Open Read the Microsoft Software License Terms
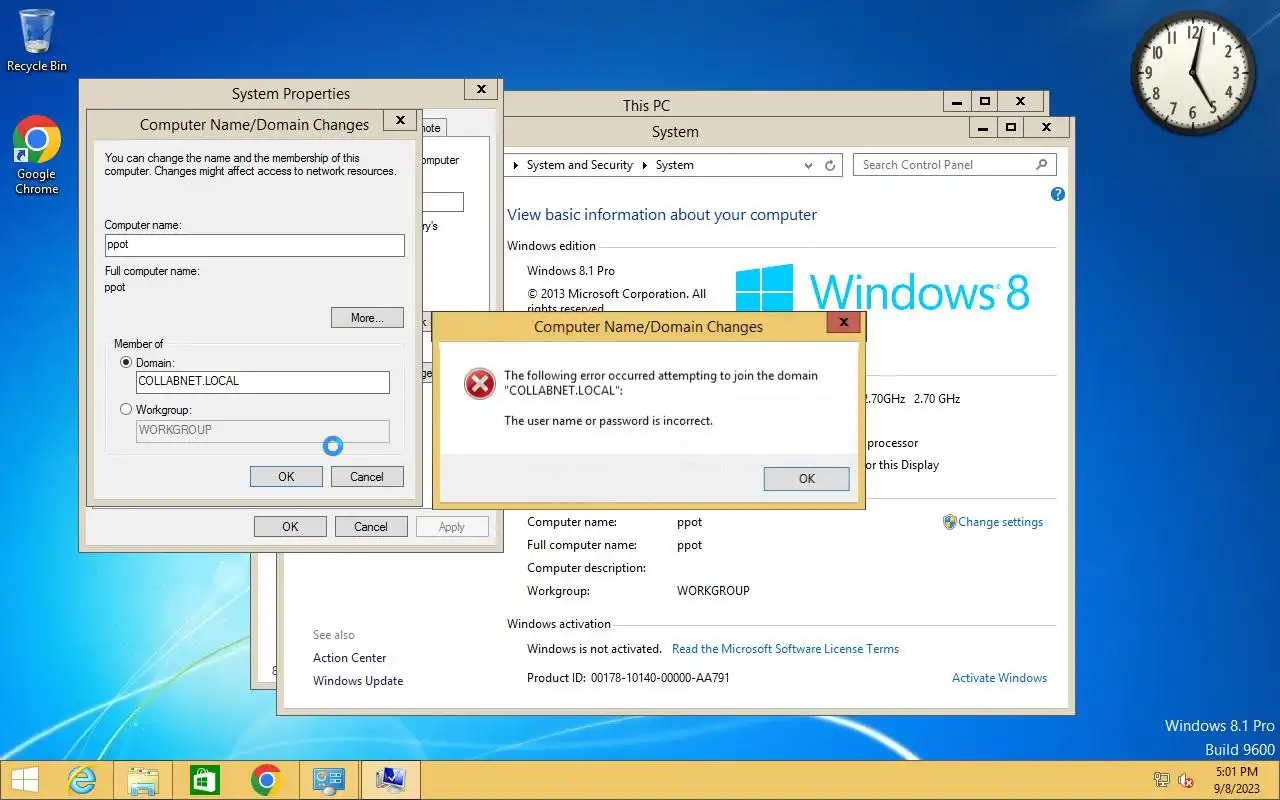Image resolution: width=1280 pixels, height=800 pixels. (x=785, y=649)
